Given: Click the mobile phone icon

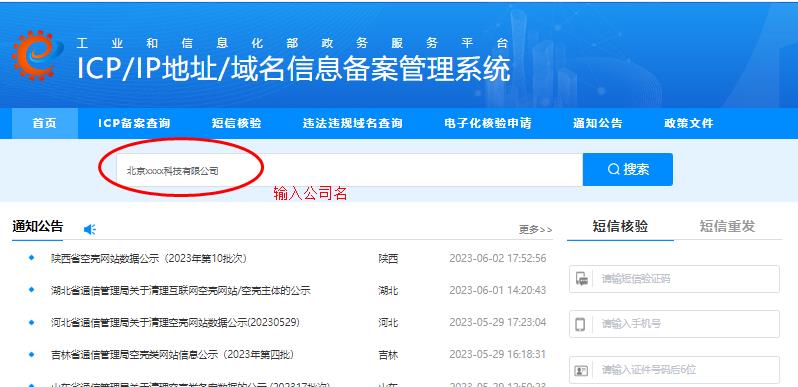Looking at the screenshot, I should click(581, 324).
